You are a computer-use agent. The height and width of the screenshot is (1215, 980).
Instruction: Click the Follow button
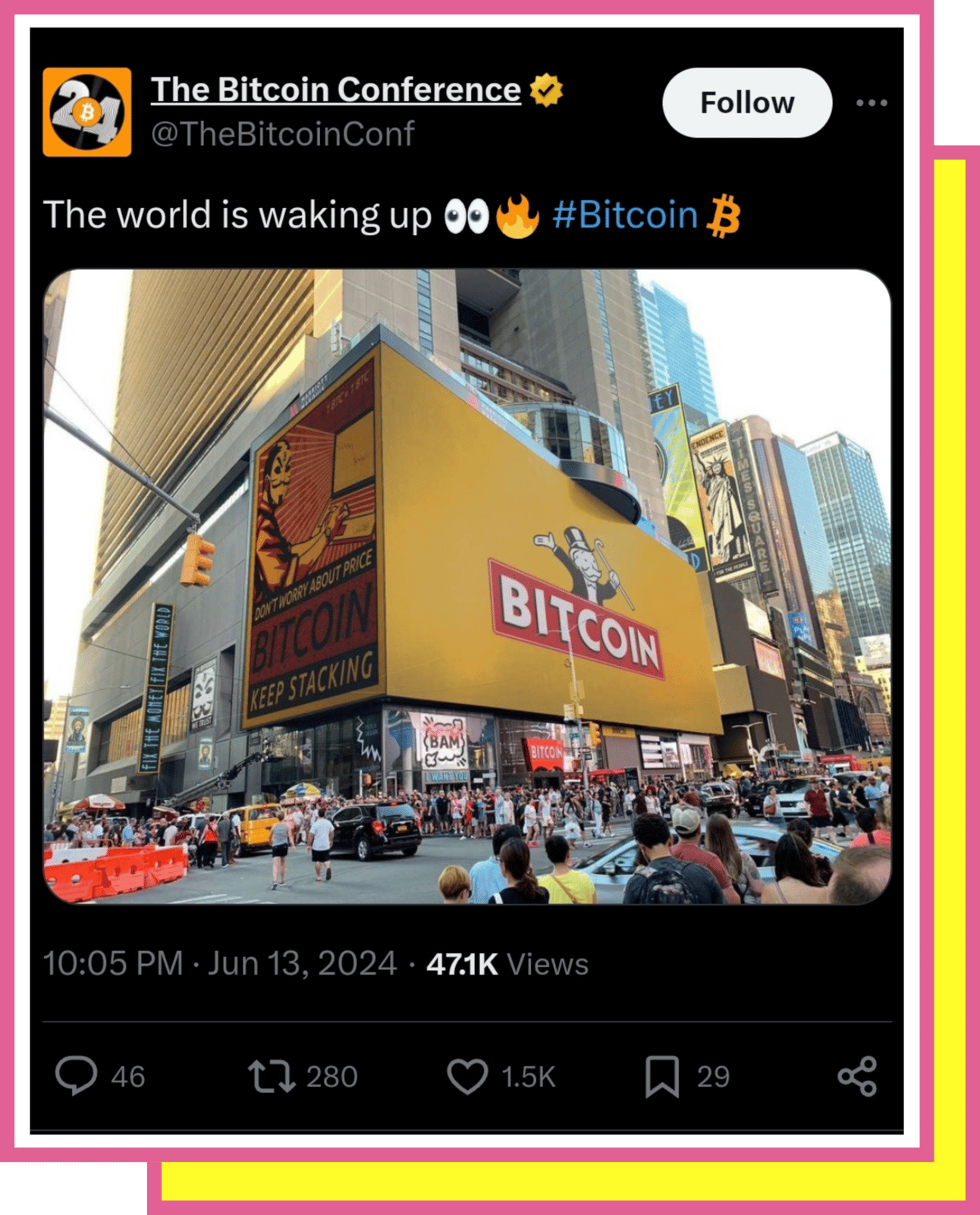pos(747,103)
